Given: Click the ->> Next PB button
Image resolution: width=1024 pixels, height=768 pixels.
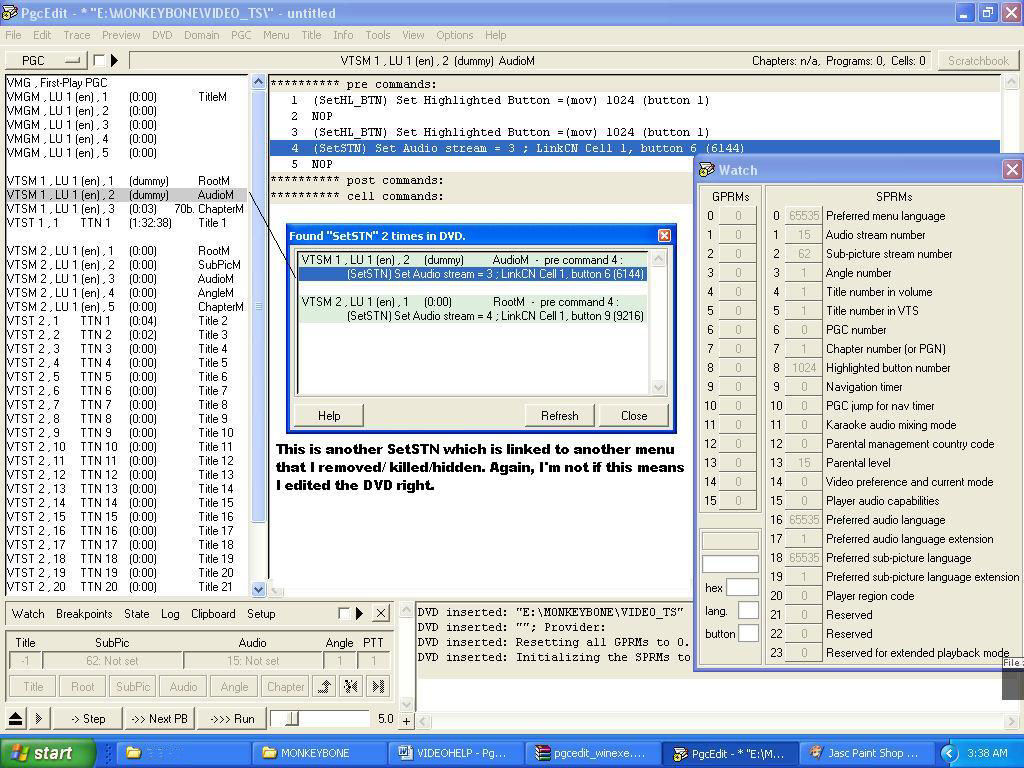Looking at the screenshot, I should click(x=159, y=719).
